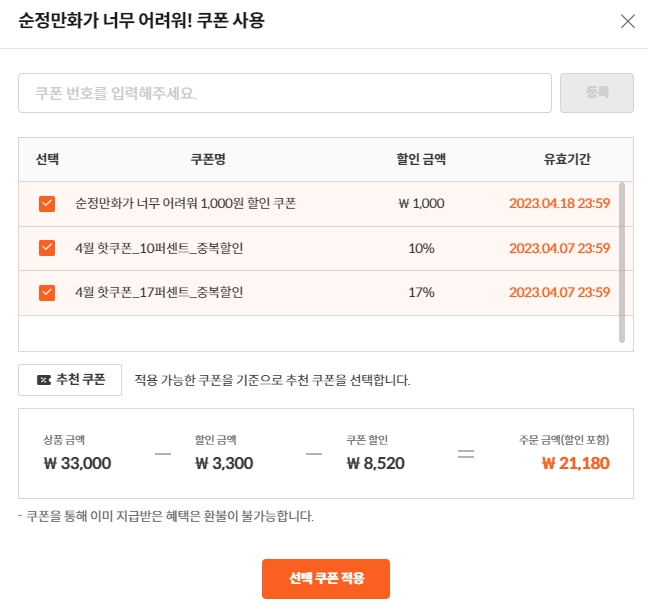Click the ₩ 21,180 final order amount
This screenshot has height=614, width=648.
[576, 463]
